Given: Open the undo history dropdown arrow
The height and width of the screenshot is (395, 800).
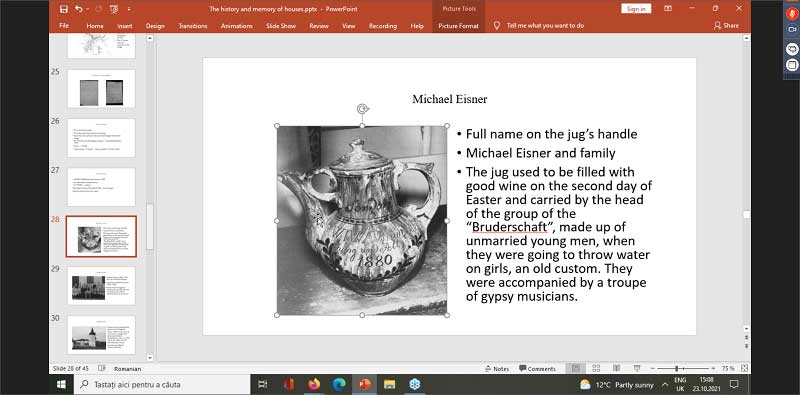Looking at the screenshot, I should (x=87, y=9).
